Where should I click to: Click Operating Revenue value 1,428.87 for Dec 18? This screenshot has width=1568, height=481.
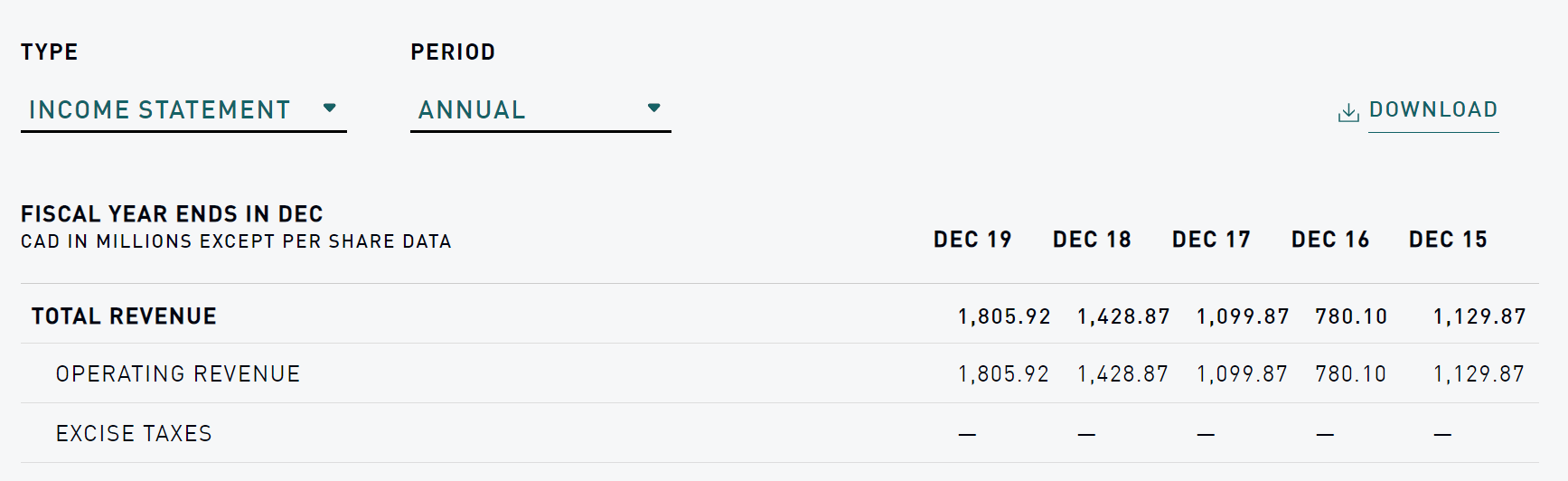(x=1122, y=374)
